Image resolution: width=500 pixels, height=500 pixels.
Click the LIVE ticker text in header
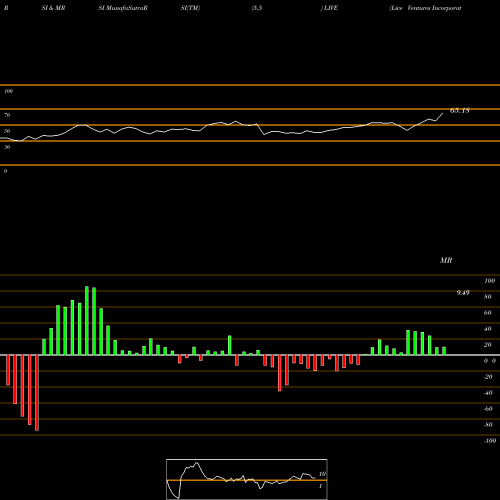click(x=329, y=8)
